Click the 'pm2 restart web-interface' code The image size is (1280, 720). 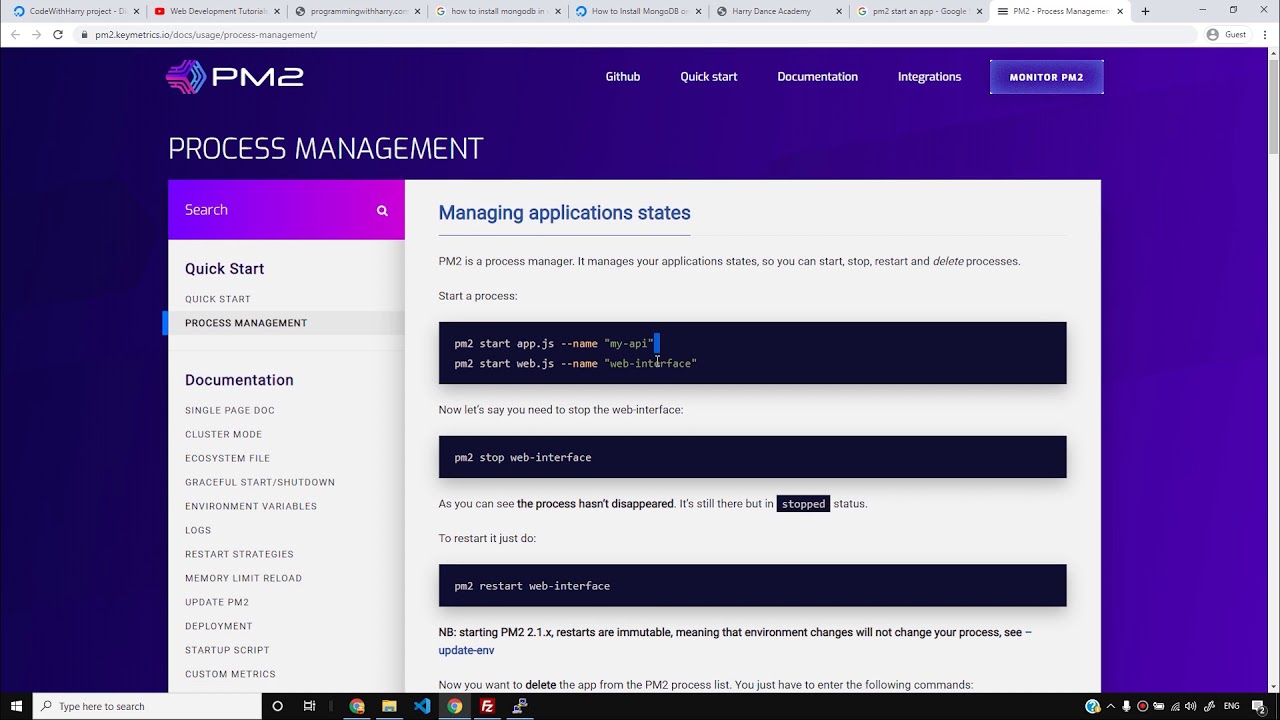point(532,586)
